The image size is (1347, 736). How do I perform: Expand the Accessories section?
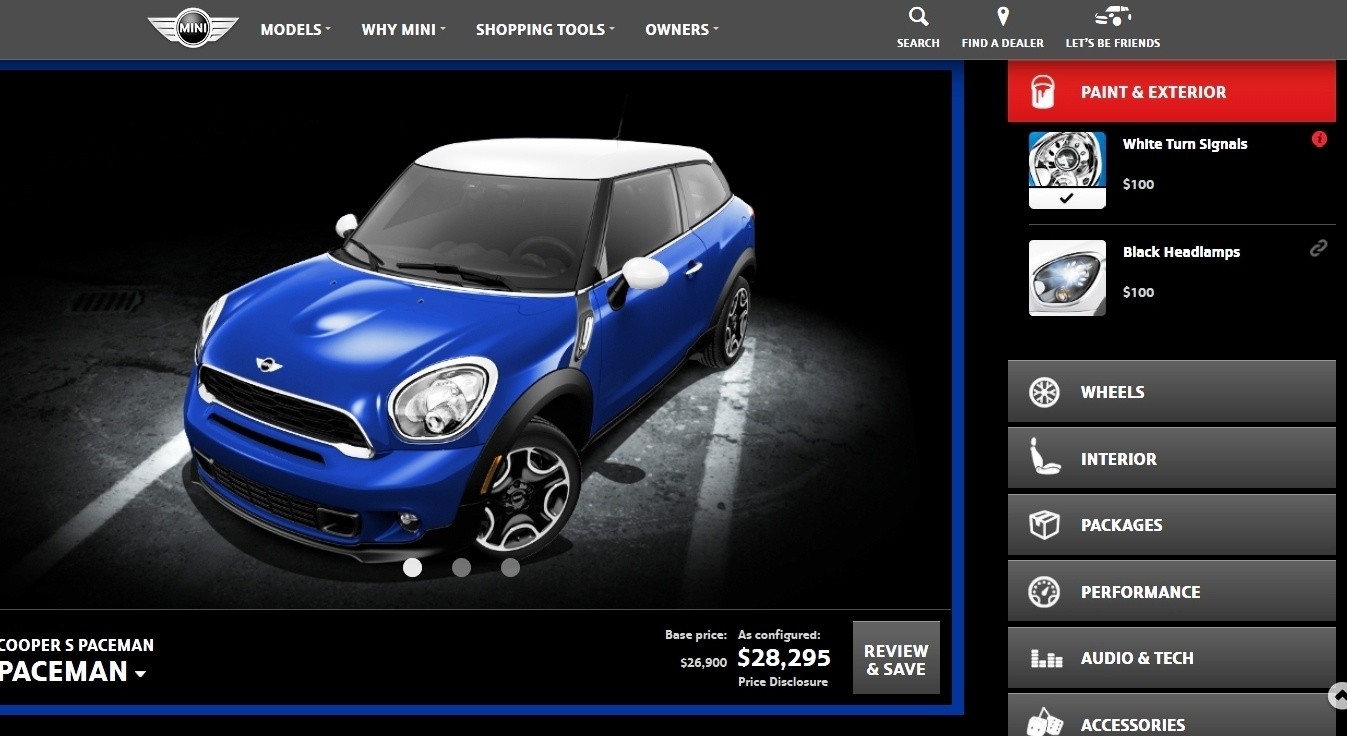click(1171, 716)
